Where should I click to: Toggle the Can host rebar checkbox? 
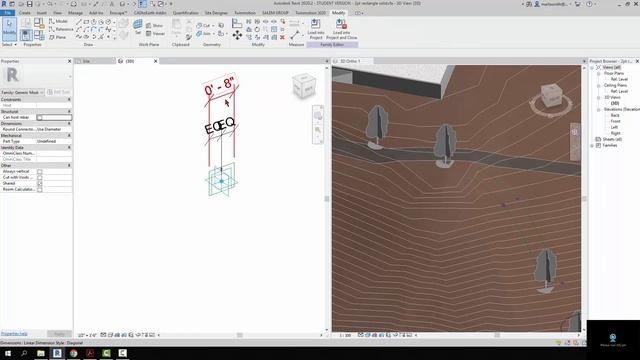pyautogui.click(x=40, y=118)
